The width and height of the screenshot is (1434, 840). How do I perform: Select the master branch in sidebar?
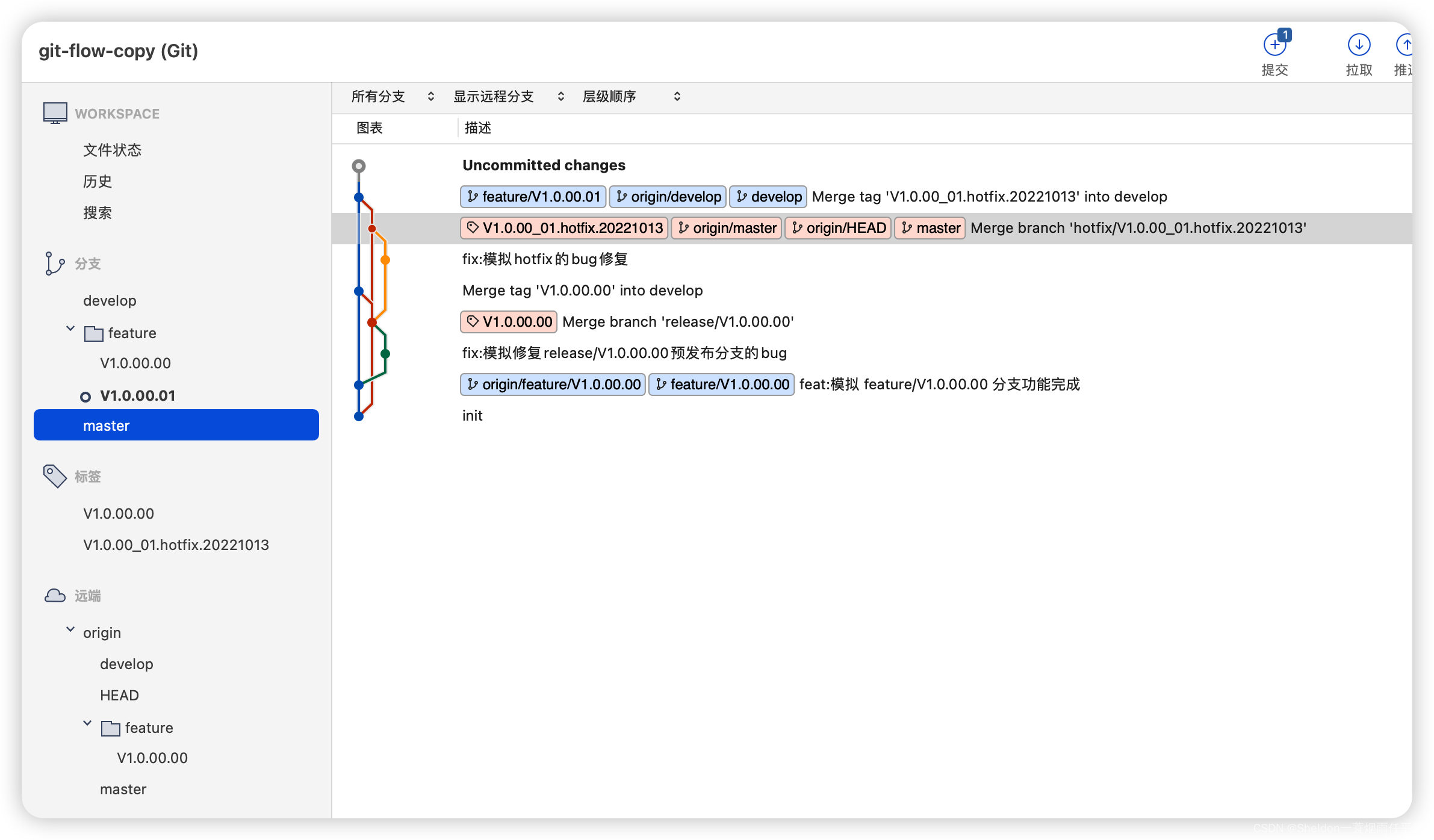[x=176, y=425]
